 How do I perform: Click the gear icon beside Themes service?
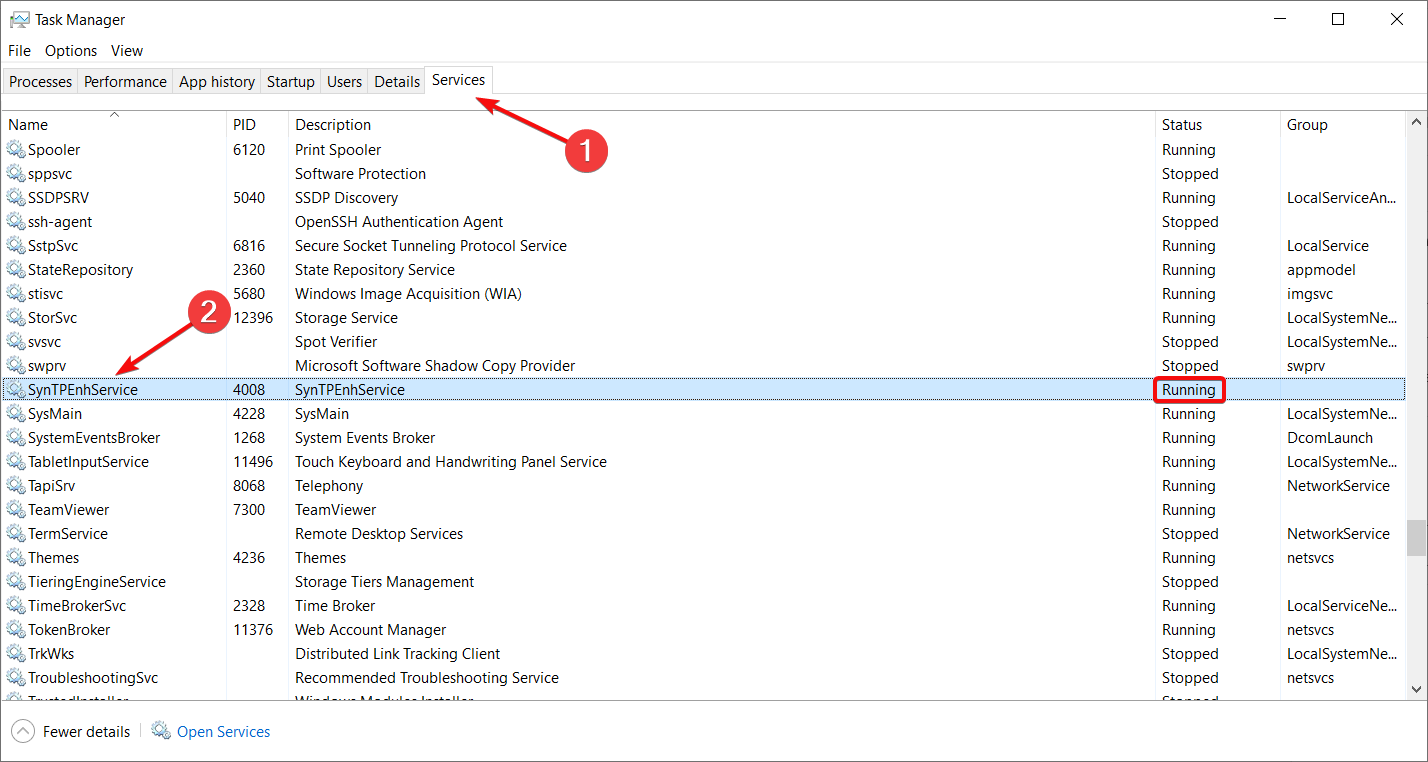(16, 558)
